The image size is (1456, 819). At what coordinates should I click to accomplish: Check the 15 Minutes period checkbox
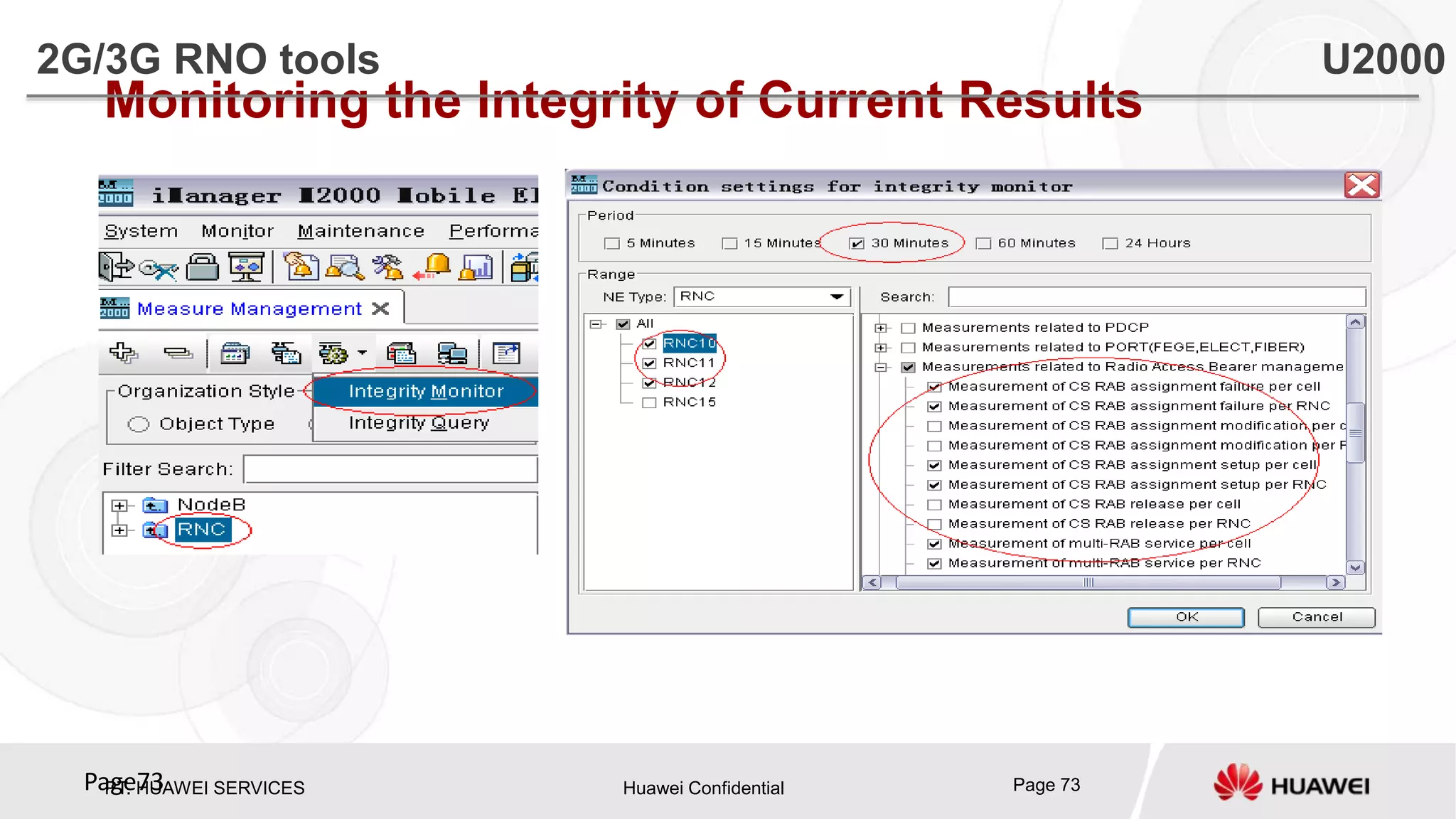point(729,244)
